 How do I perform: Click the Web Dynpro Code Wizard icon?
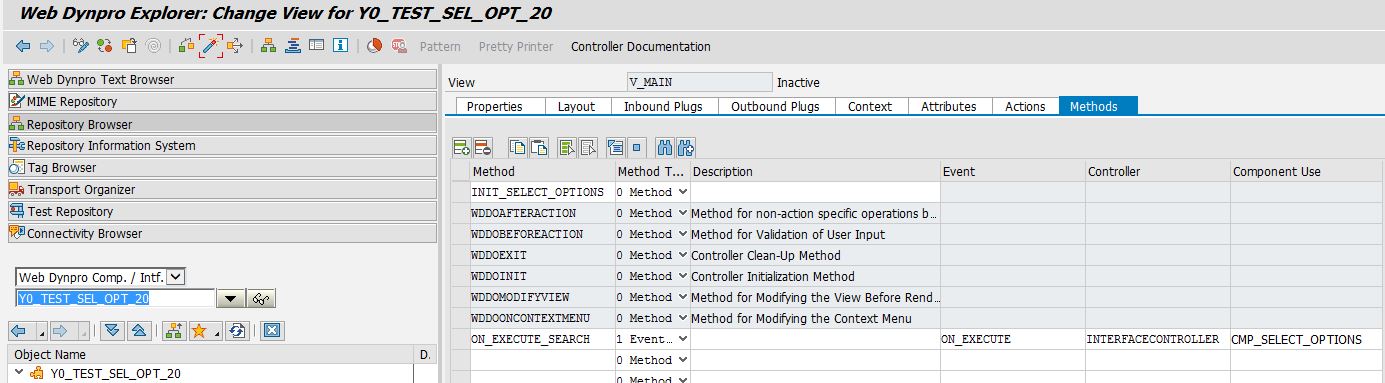tap(375, 46)
